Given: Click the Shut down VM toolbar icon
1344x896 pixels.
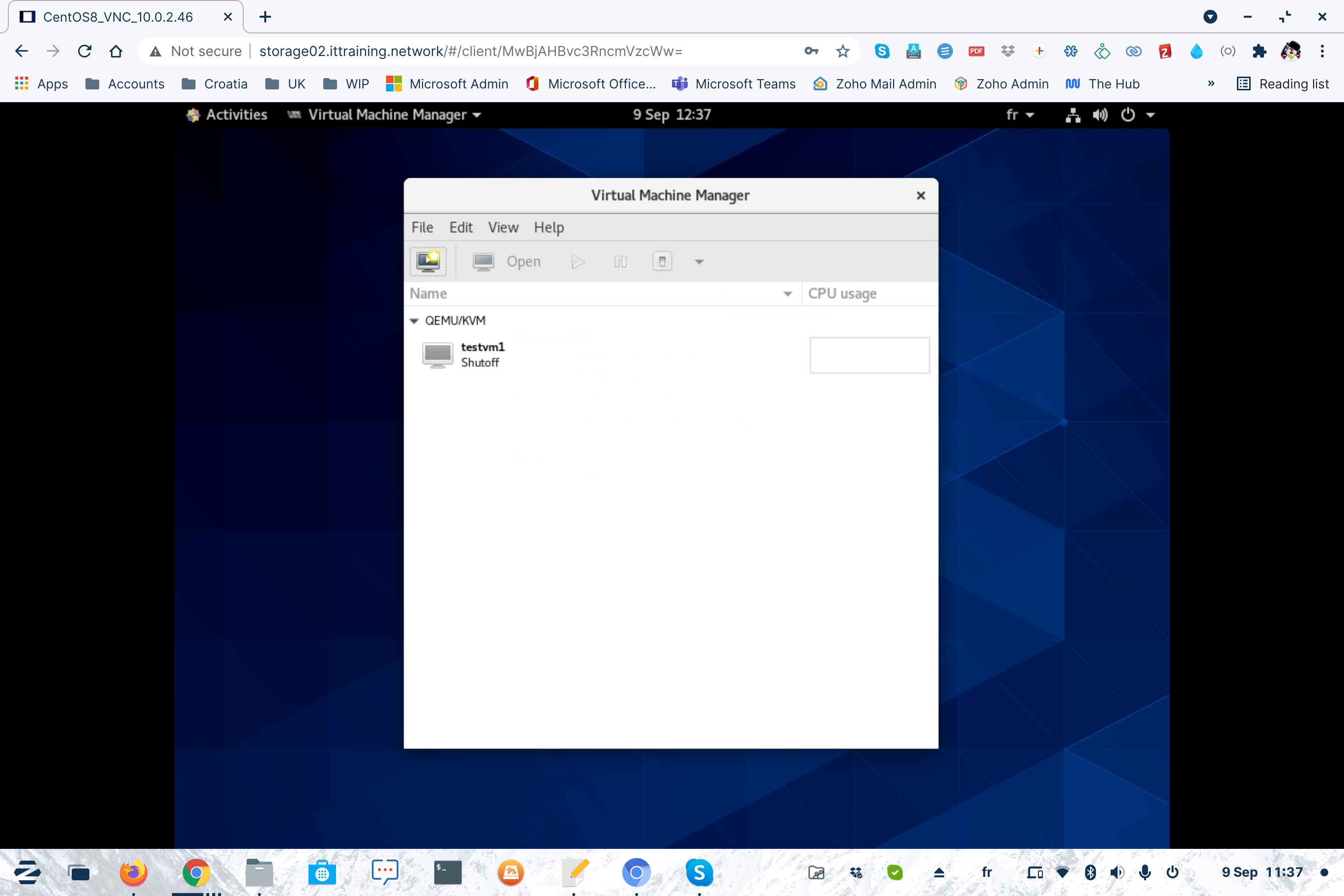Looking at the screenshot, I should click(x=662, y=262).
